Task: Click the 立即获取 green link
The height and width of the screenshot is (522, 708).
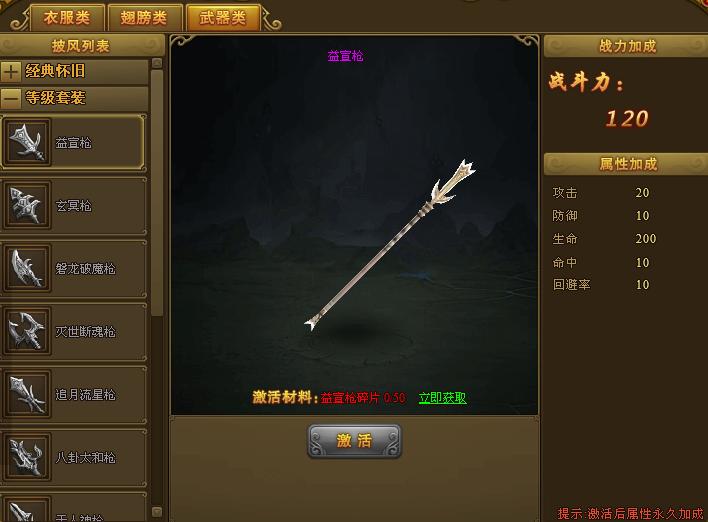Action: pos(442,398)
